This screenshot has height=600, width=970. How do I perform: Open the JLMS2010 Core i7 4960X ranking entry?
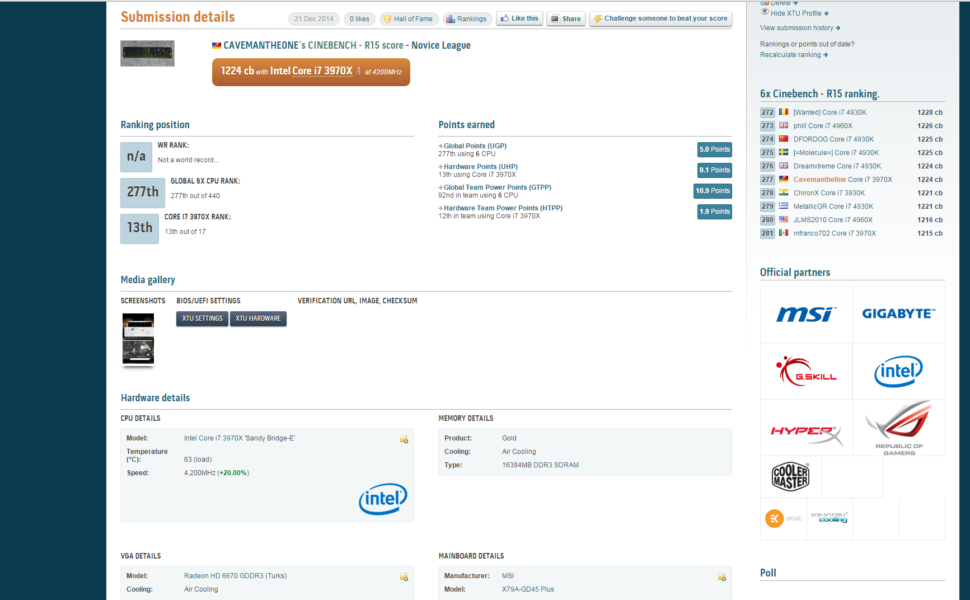tap(833, 220)
